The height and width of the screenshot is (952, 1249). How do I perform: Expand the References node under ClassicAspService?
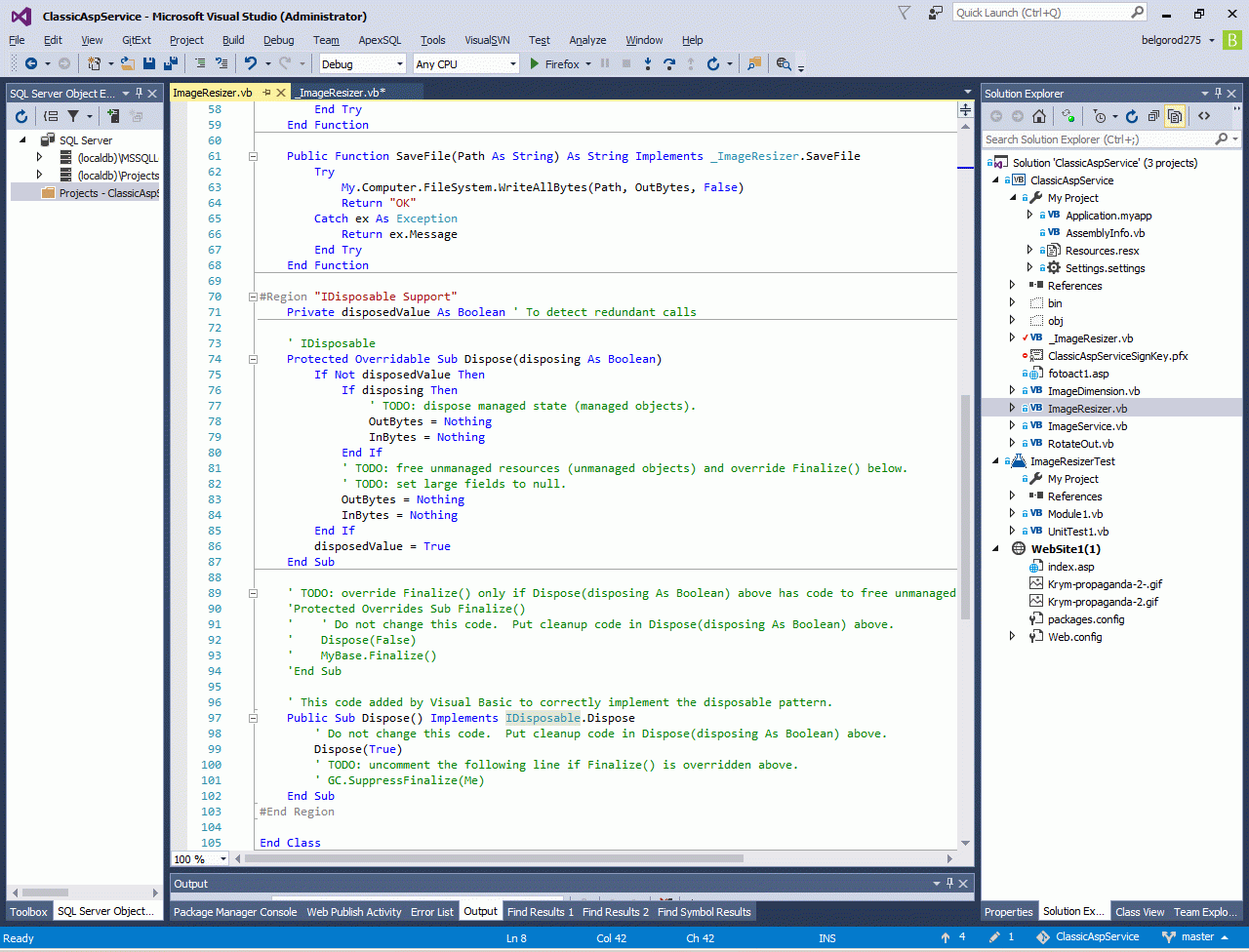pos(1012,286)
